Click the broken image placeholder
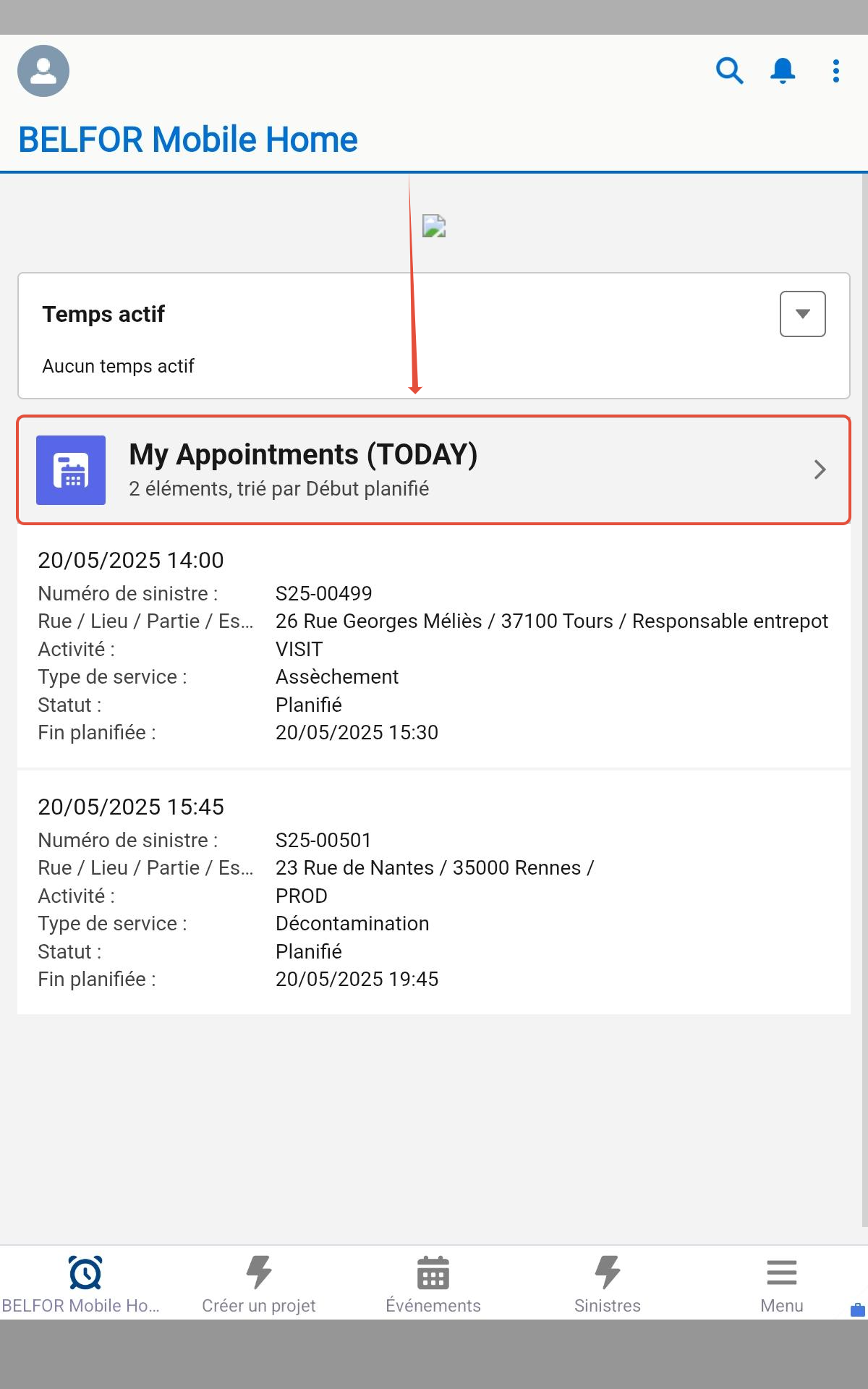The width and height of the screenshot is (868, 1389). point(434,226)
